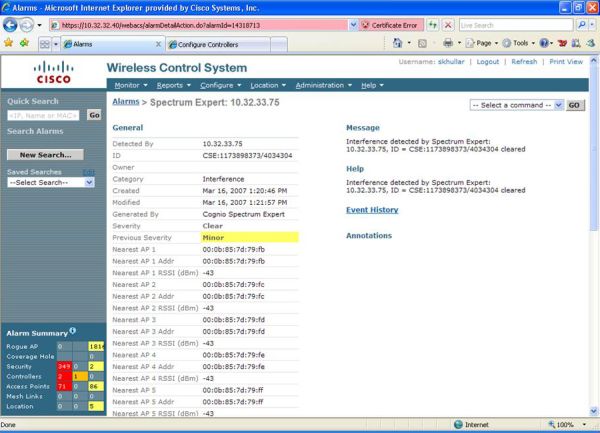This screenshot has width=600, height=433.
Task: Click the Print View link
Action: (566, 62)
